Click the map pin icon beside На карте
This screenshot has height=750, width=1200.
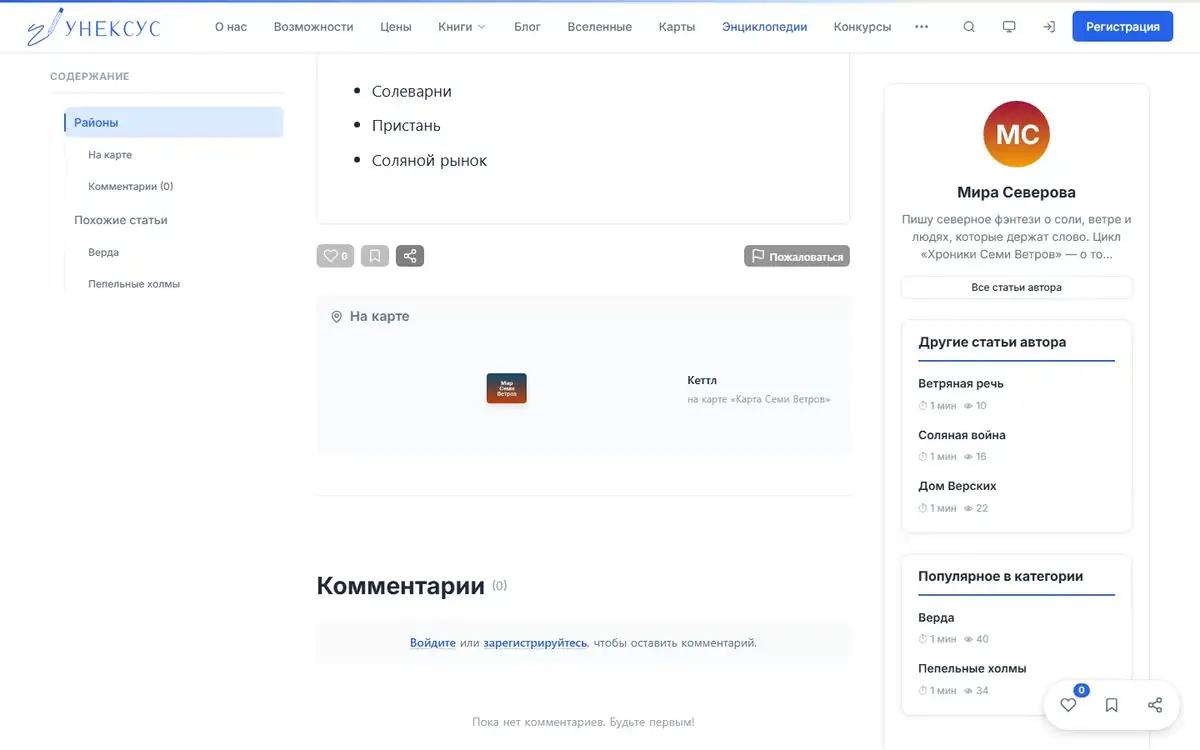pyautogui.click(x=336, y=316)
